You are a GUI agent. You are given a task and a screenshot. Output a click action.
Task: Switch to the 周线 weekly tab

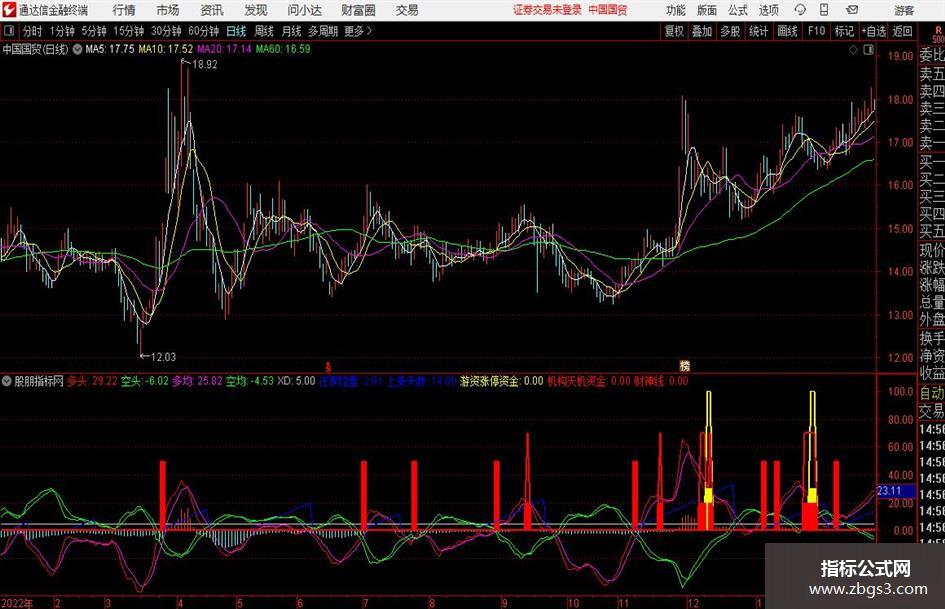263,31
